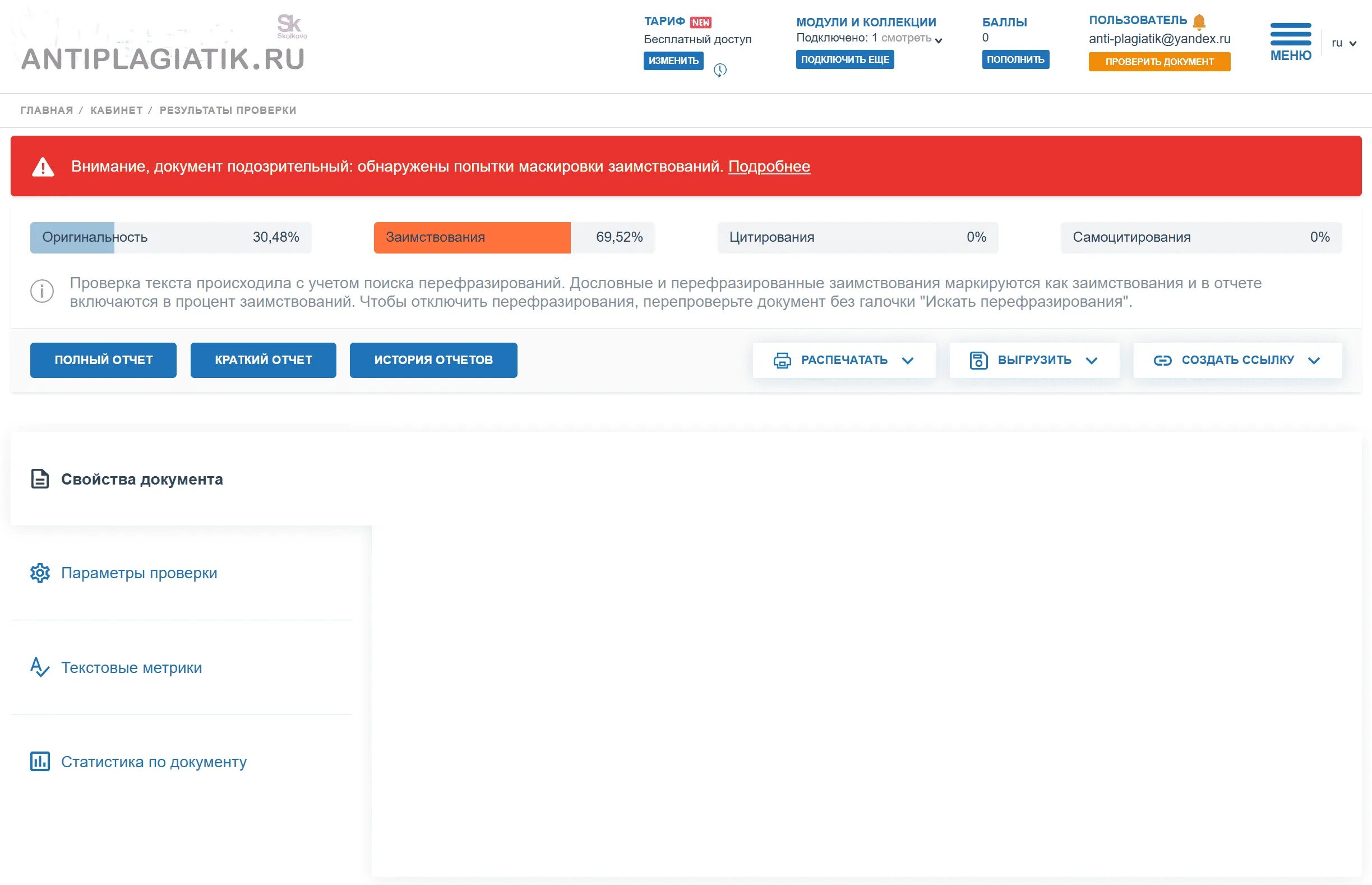Open the Свойства документа tab
The height and width of the screenshot is (885, 1372).
pyautogui.click(x=191, y=479)
